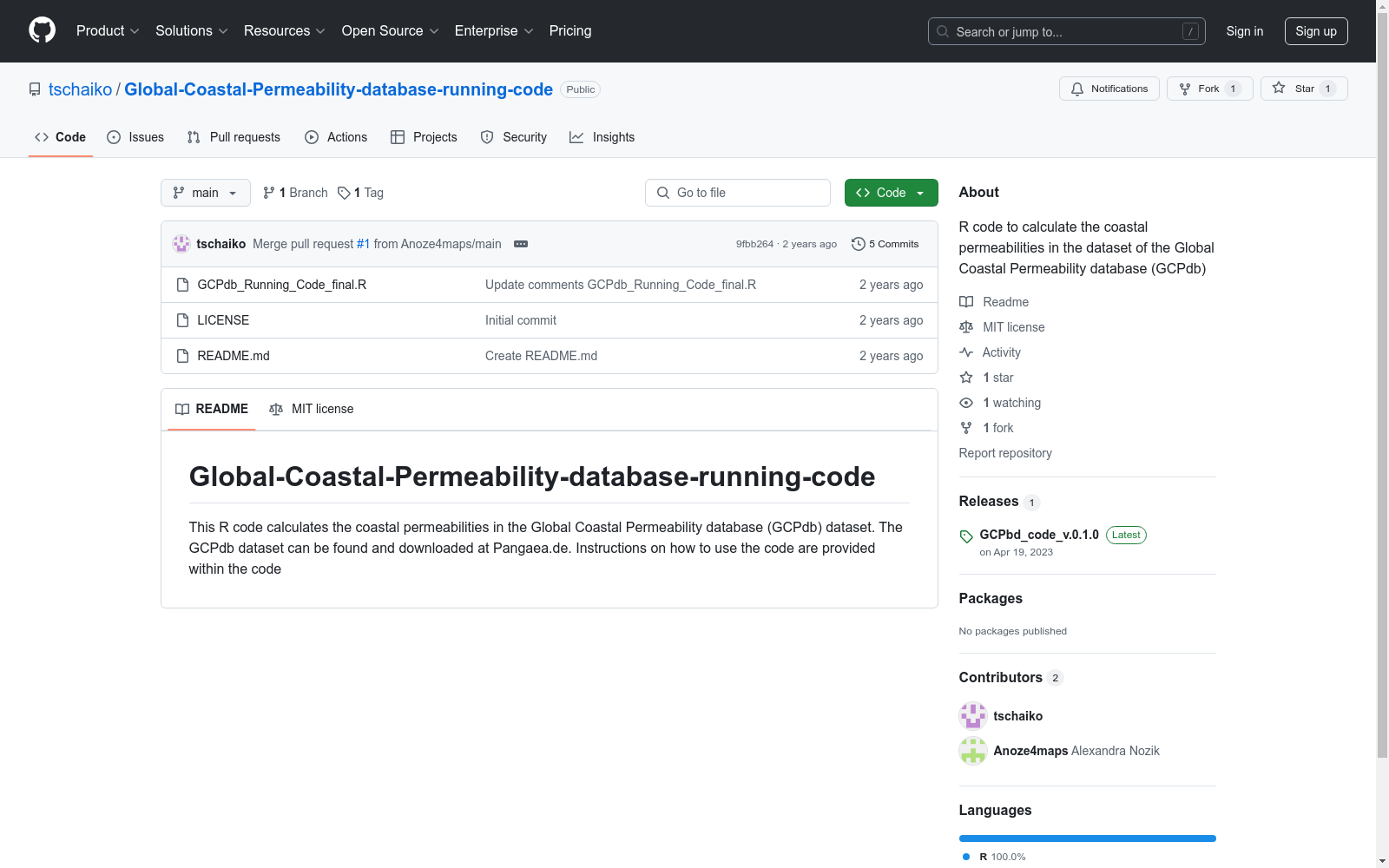1389x868 pixels.
Task: Open the Solutions dropdown menu
Action: [192, 30]
